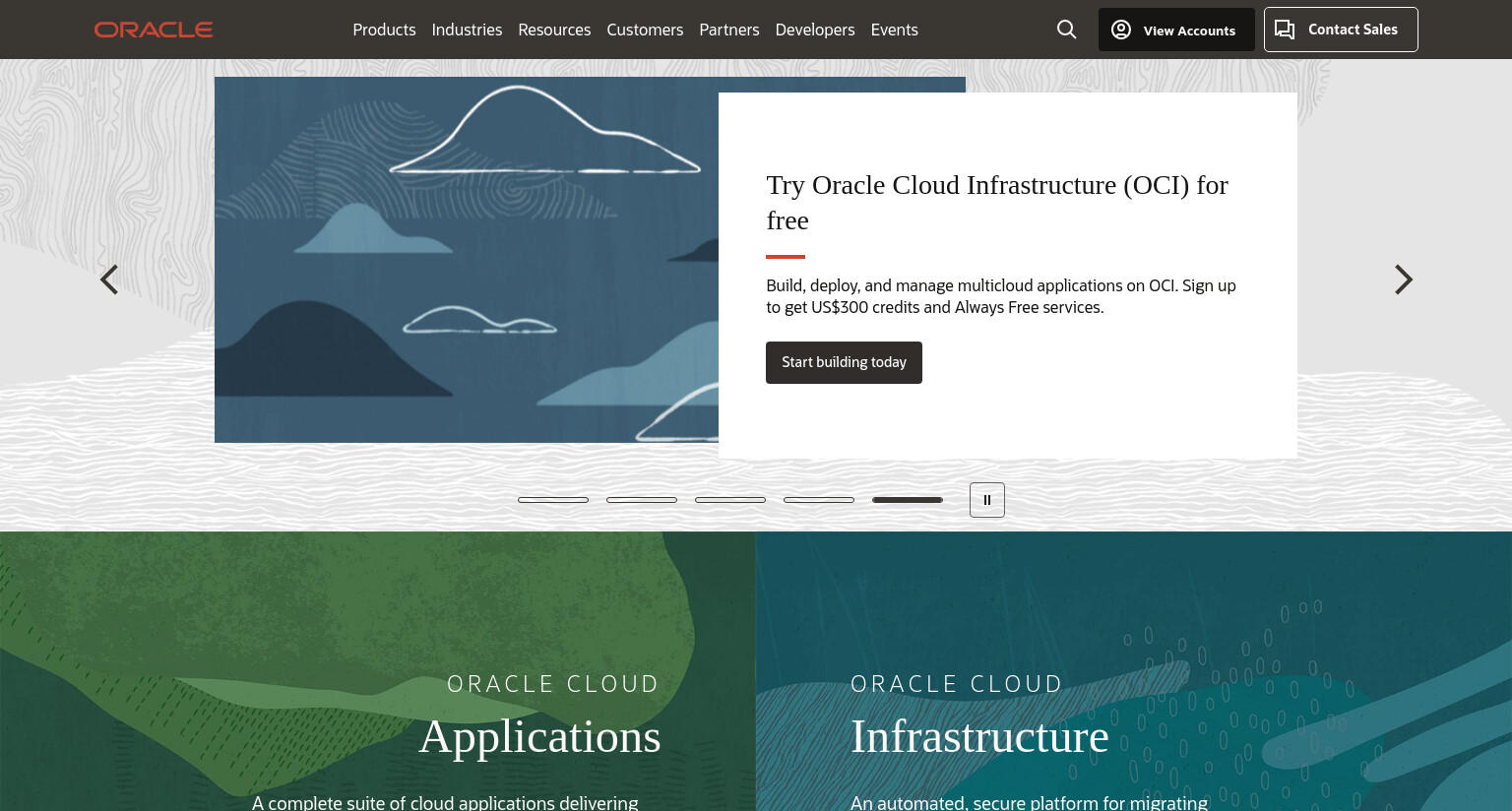This screenshot has width=1512, height=811.
Task: Open the Industries menu
Action: coord(467,30)
